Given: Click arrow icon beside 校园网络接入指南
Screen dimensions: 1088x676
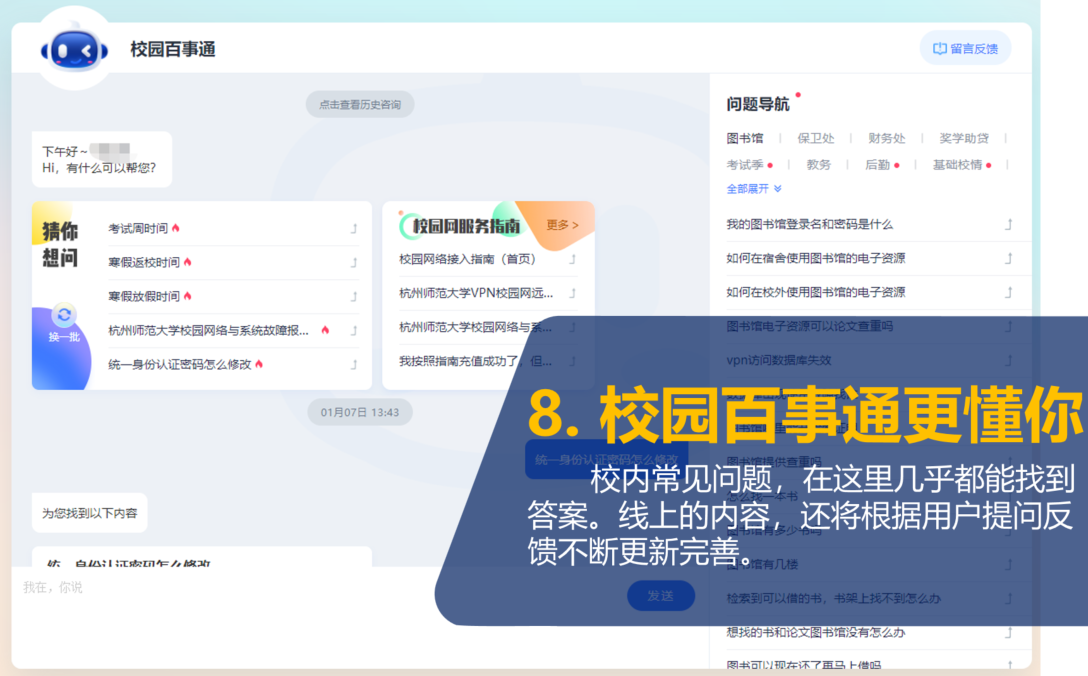Looking at the screenshot, I should [x=573, y=259].
